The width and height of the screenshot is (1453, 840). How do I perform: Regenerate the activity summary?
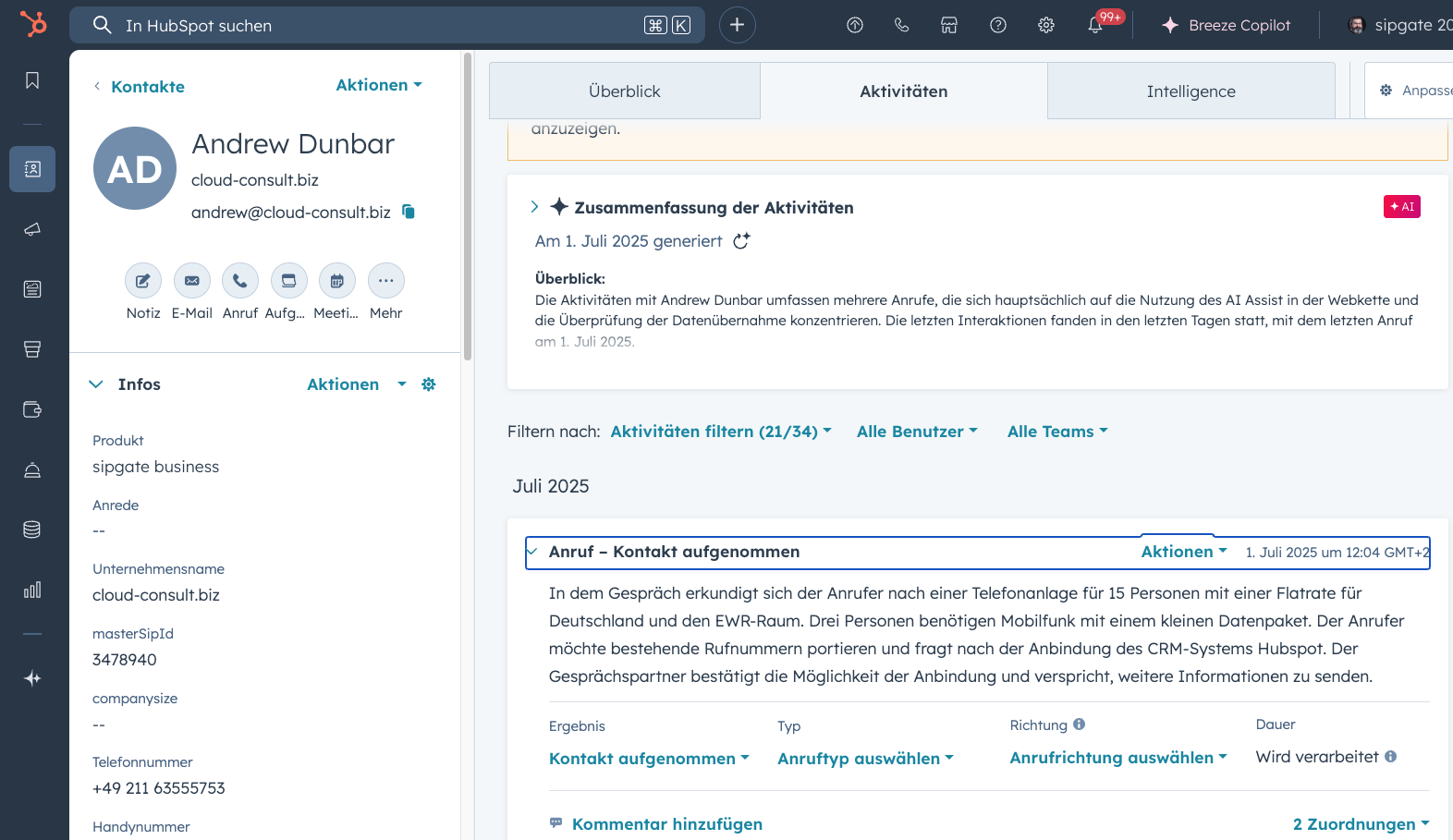click(741, 241)
